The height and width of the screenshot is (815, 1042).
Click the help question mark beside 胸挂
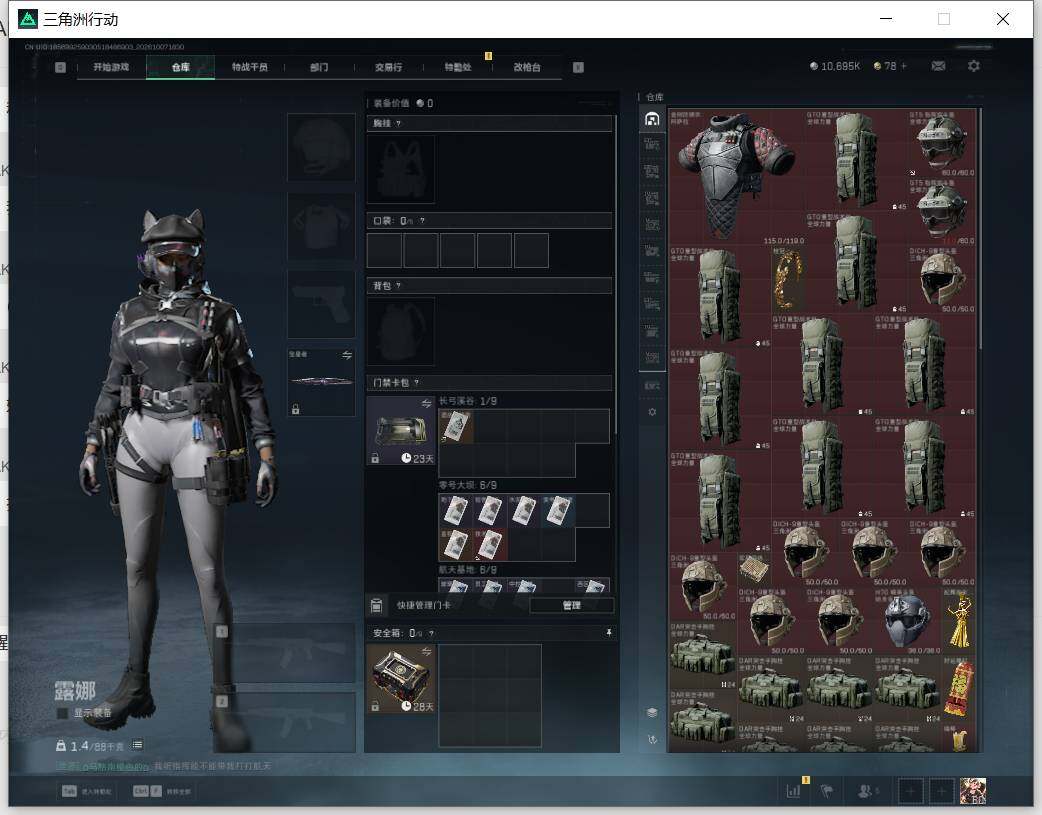tap(398, 124)
